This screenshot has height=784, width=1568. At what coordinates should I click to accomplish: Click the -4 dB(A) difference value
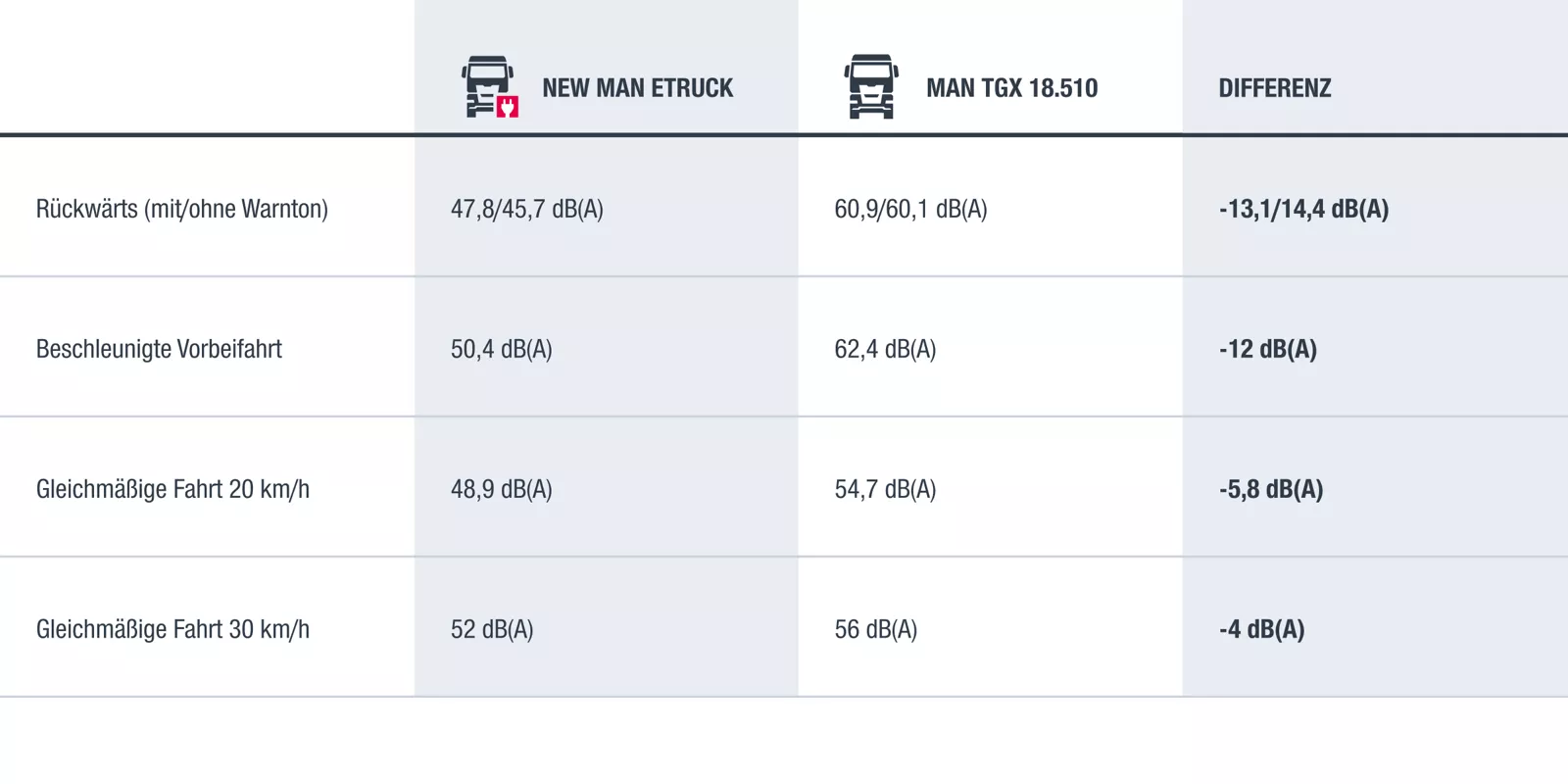click(1261, 629)
